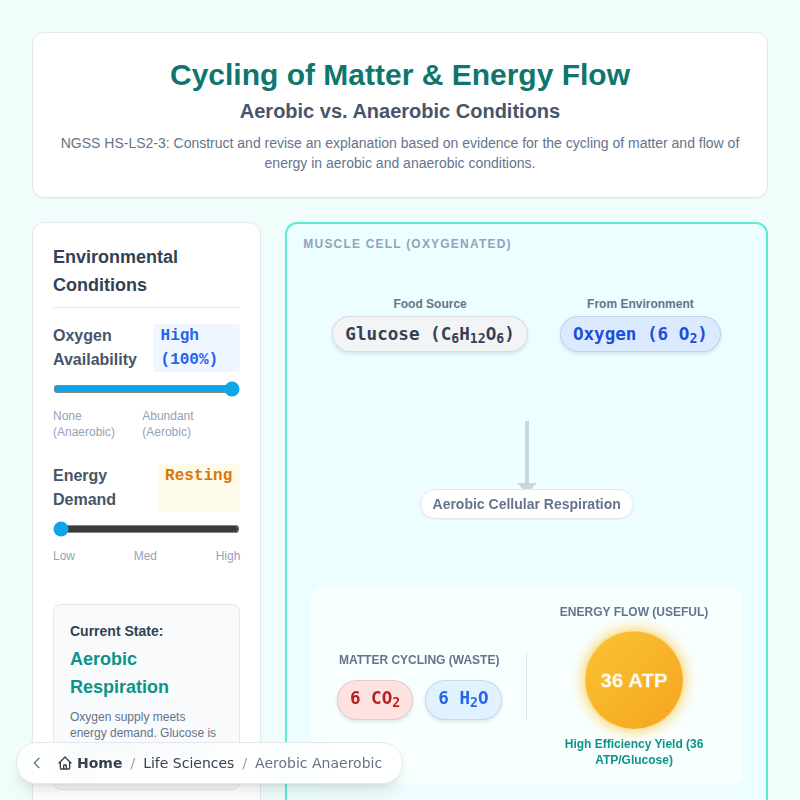Open Life Sciences breadcrumb link
This screenshot has height=800, width=800.
[x=188, y=763]
